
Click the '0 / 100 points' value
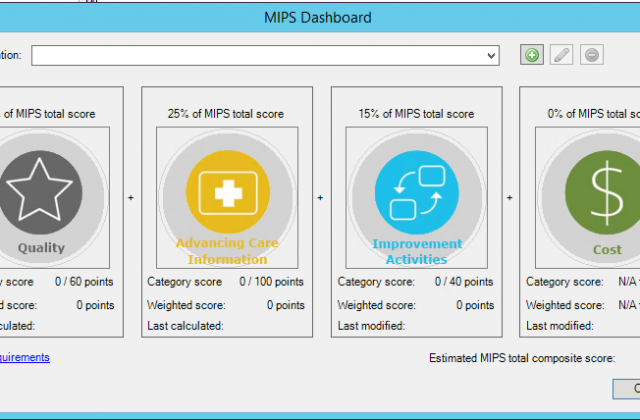[x=271, y=282]
